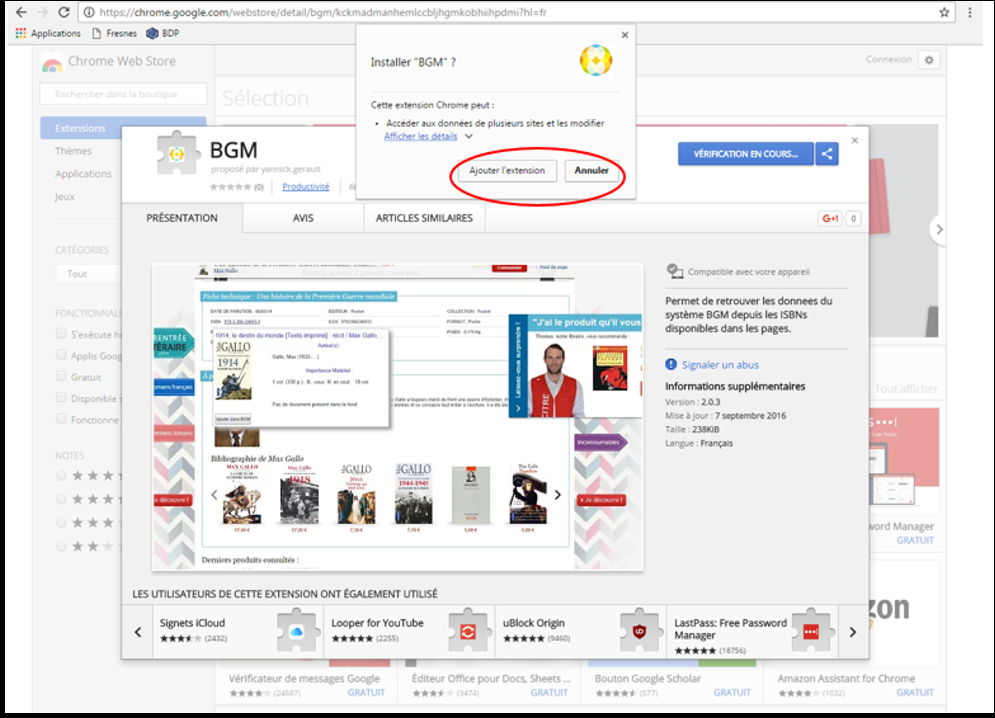Open the BDP bookmark
Screen dimensions: 995x718
163,33
